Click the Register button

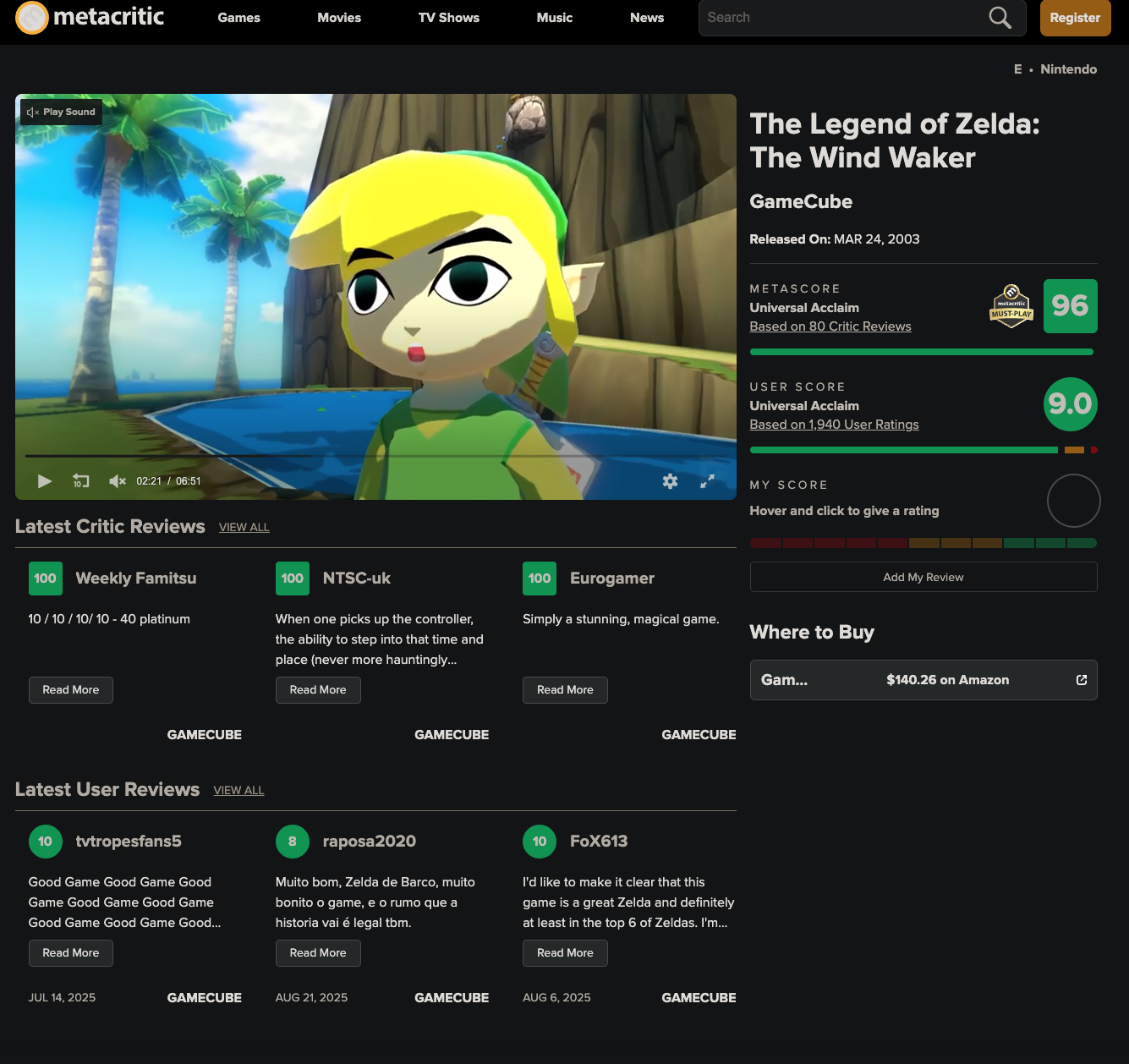coord(1076,18)
